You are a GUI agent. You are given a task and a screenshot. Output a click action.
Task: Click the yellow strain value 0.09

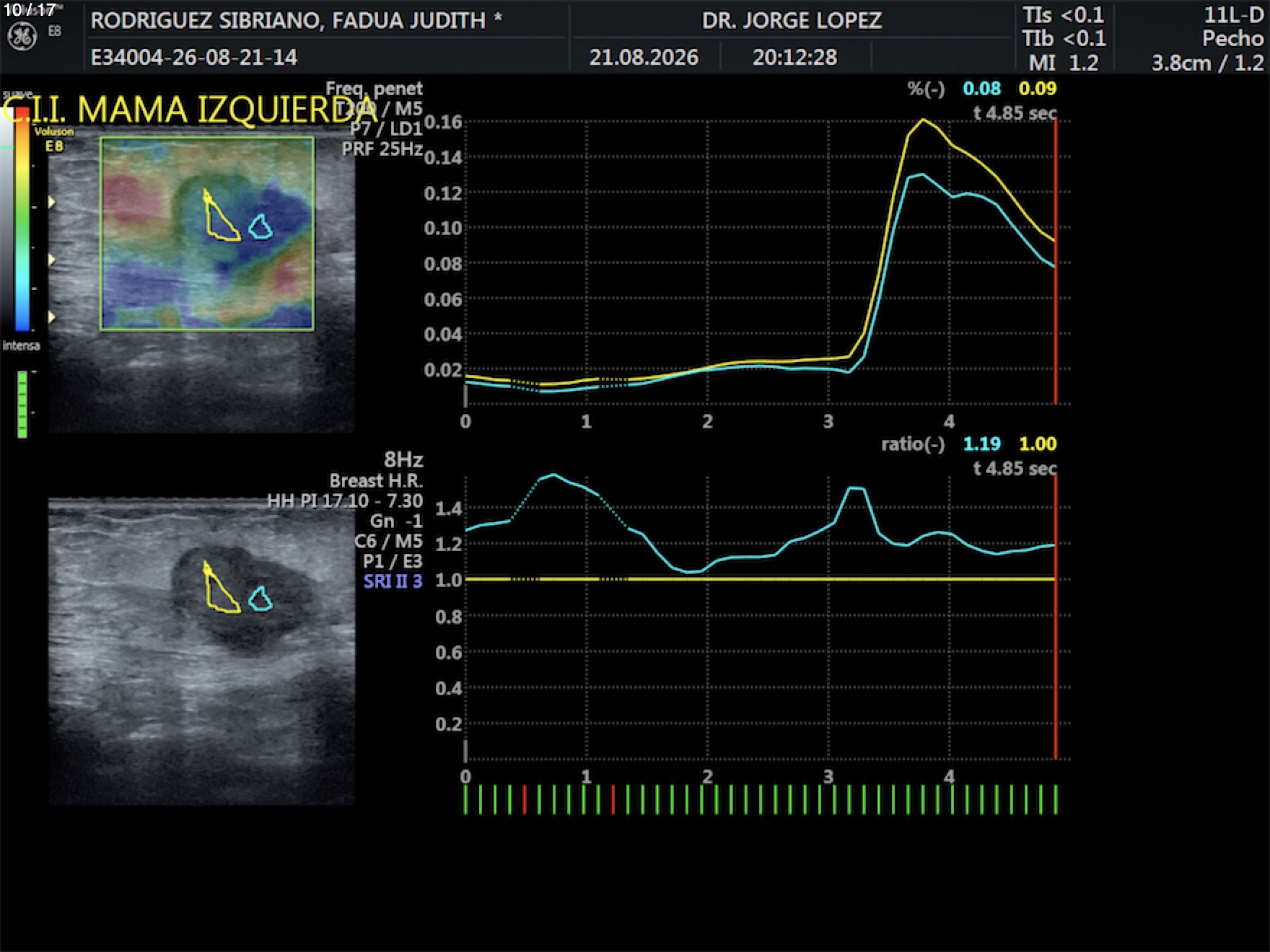(1037, 89)
